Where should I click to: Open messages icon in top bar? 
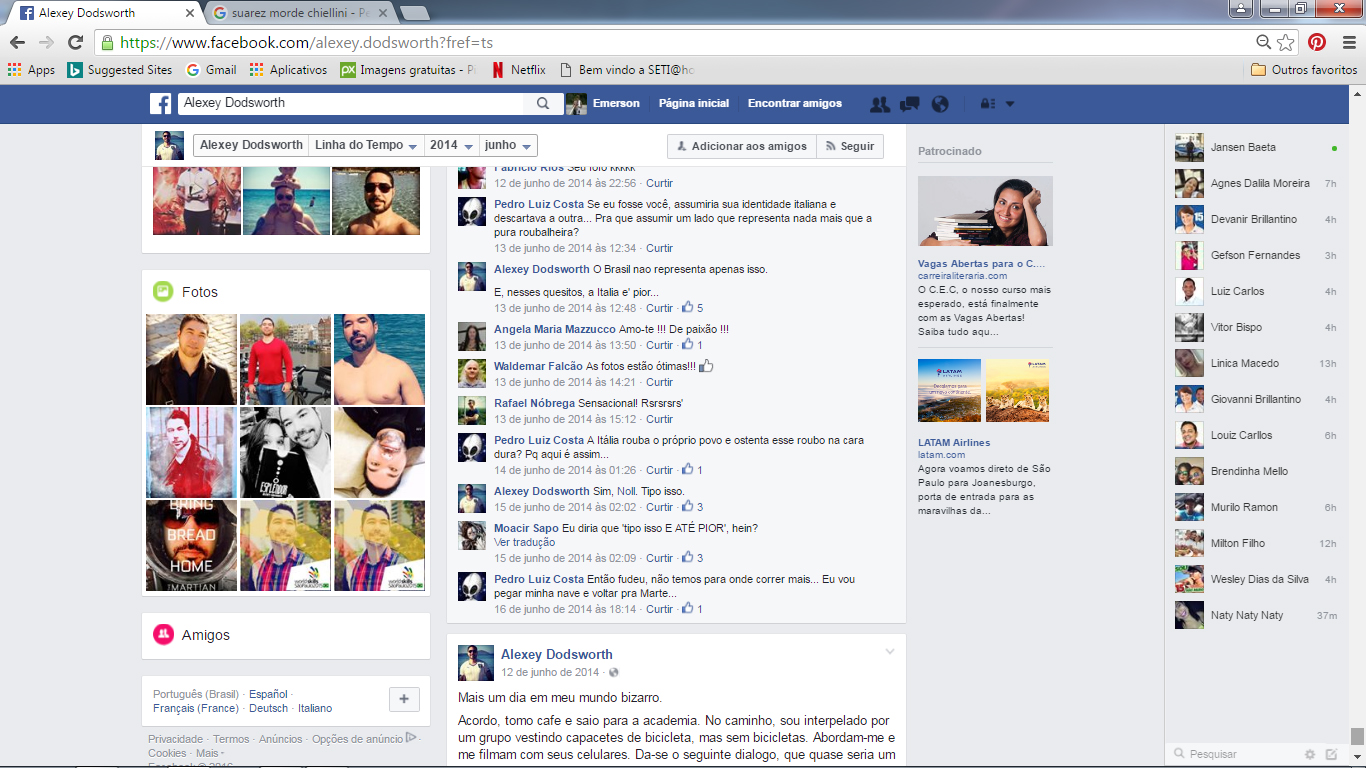[x=910, y=103]
